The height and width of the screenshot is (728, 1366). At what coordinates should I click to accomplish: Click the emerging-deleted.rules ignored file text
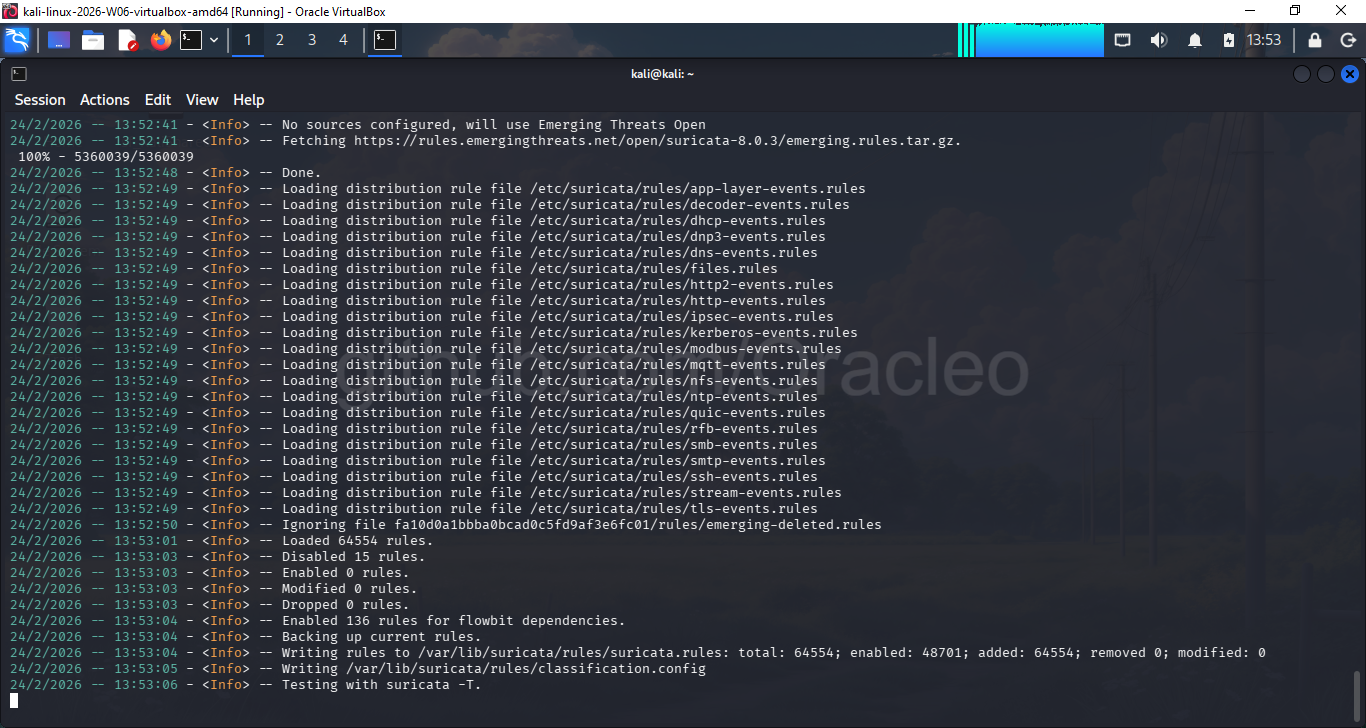638,525
